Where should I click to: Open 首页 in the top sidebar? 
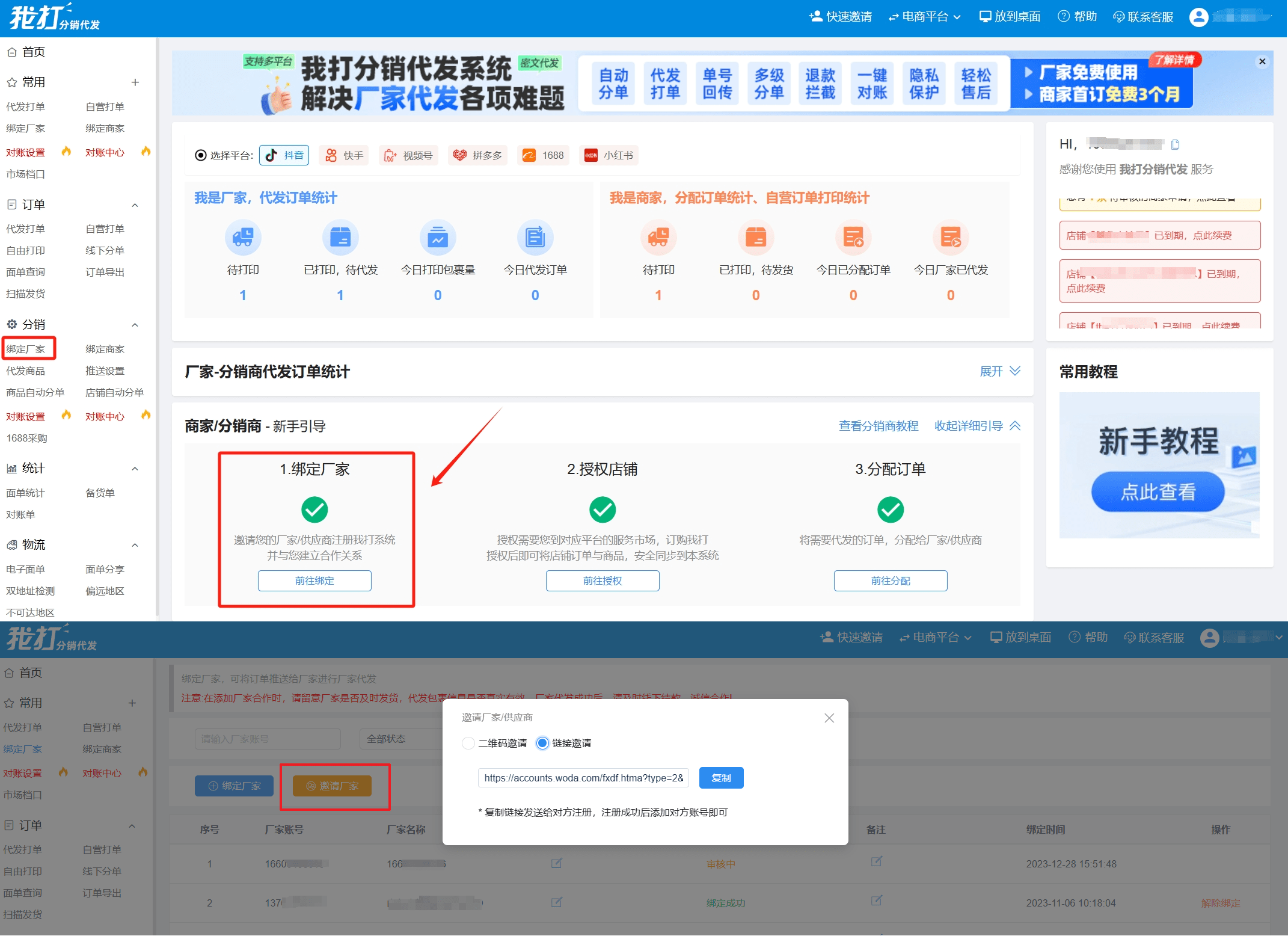coord(26,52)
